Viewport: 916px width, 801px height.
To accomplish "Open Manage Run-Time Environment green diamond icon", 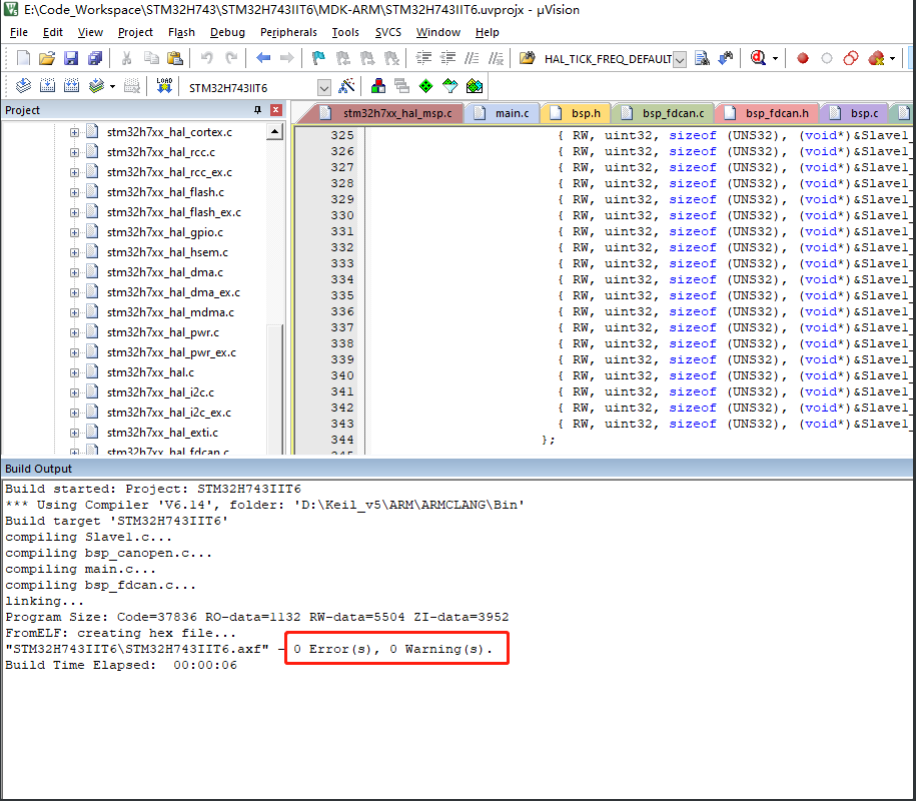I will click(x=426, y=86).
